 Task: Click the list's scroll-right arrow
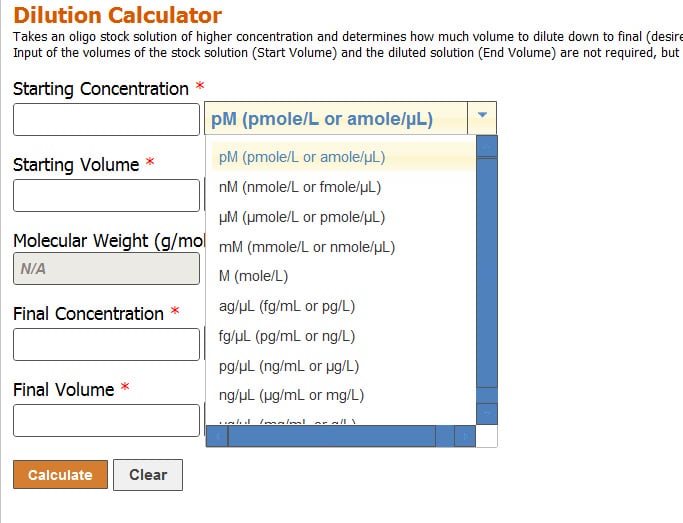click(465, 436)
